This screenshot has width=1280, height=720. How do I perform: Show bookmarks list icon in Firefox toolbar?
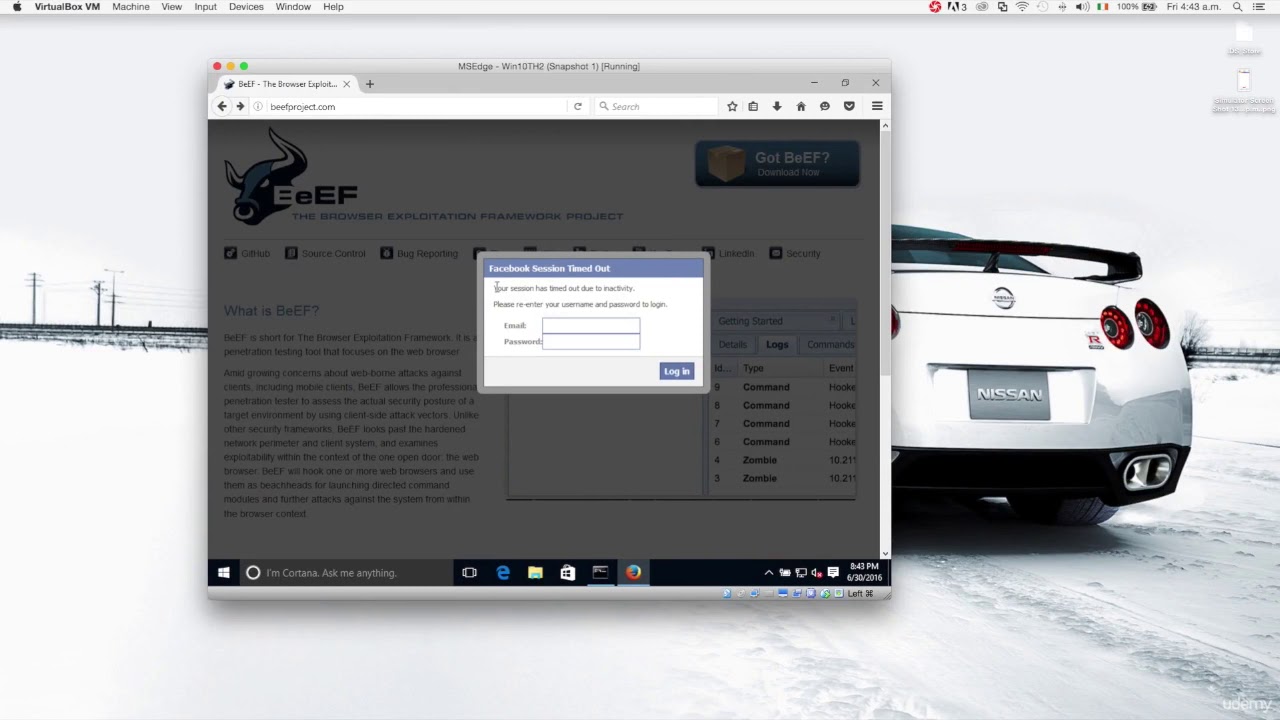pyautogui.click(x=753, y=106)
